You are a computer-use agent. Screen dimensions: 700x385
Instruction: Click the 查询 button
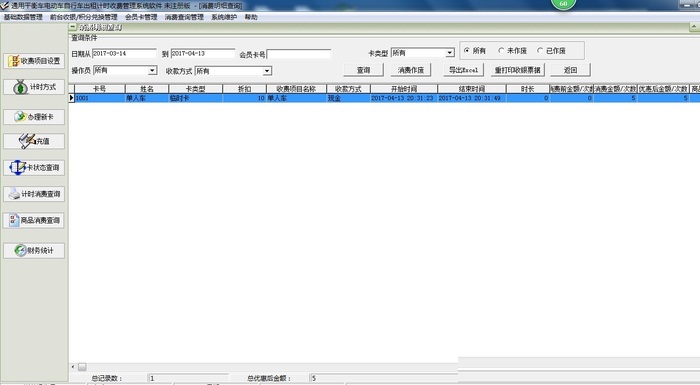363,70
